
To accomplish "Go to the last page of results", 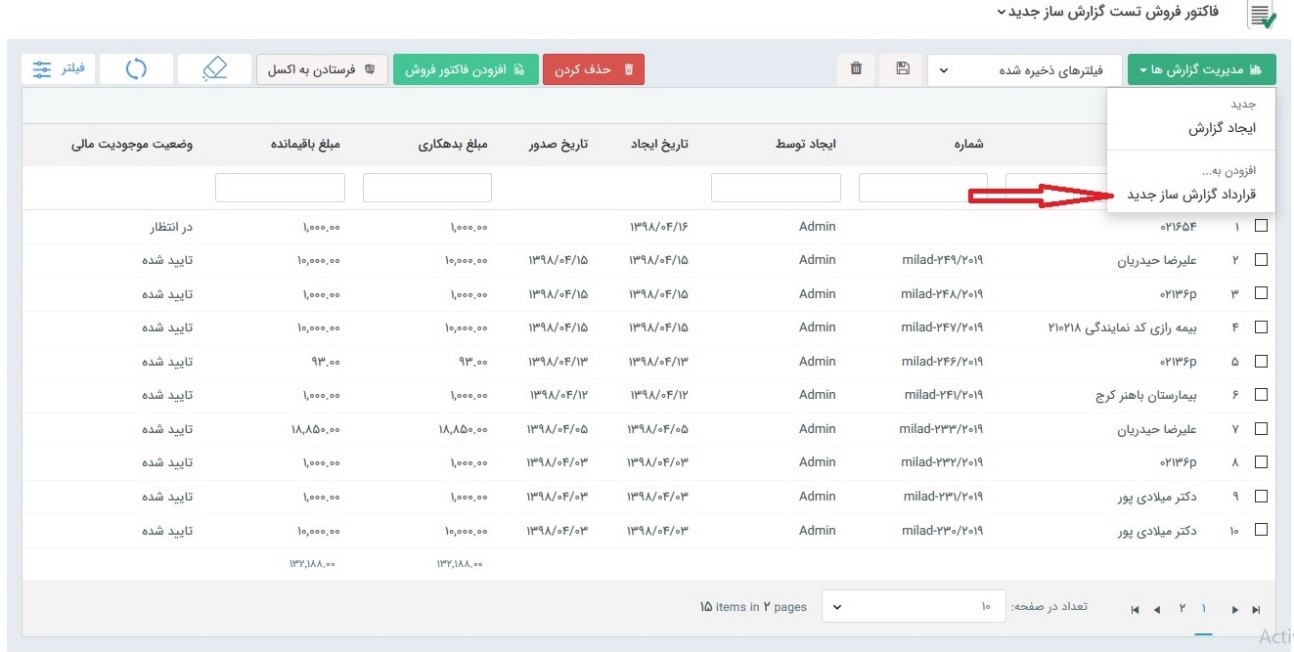I will pyautogui.click(x=1133, y=609).
